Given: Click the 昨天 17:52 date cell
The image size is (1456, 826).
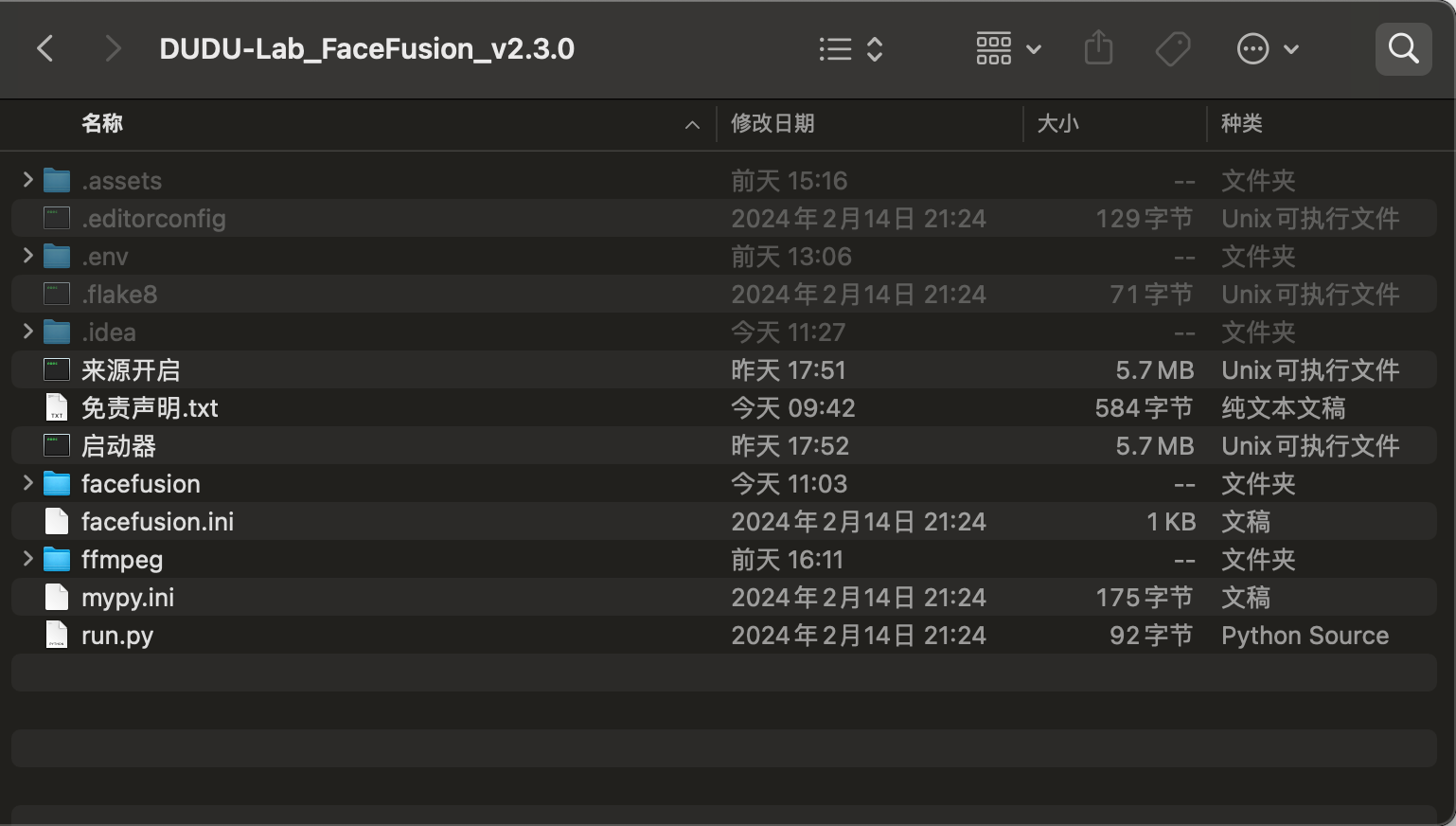Looking at the screenshot, I should click(x=790, y=446).
